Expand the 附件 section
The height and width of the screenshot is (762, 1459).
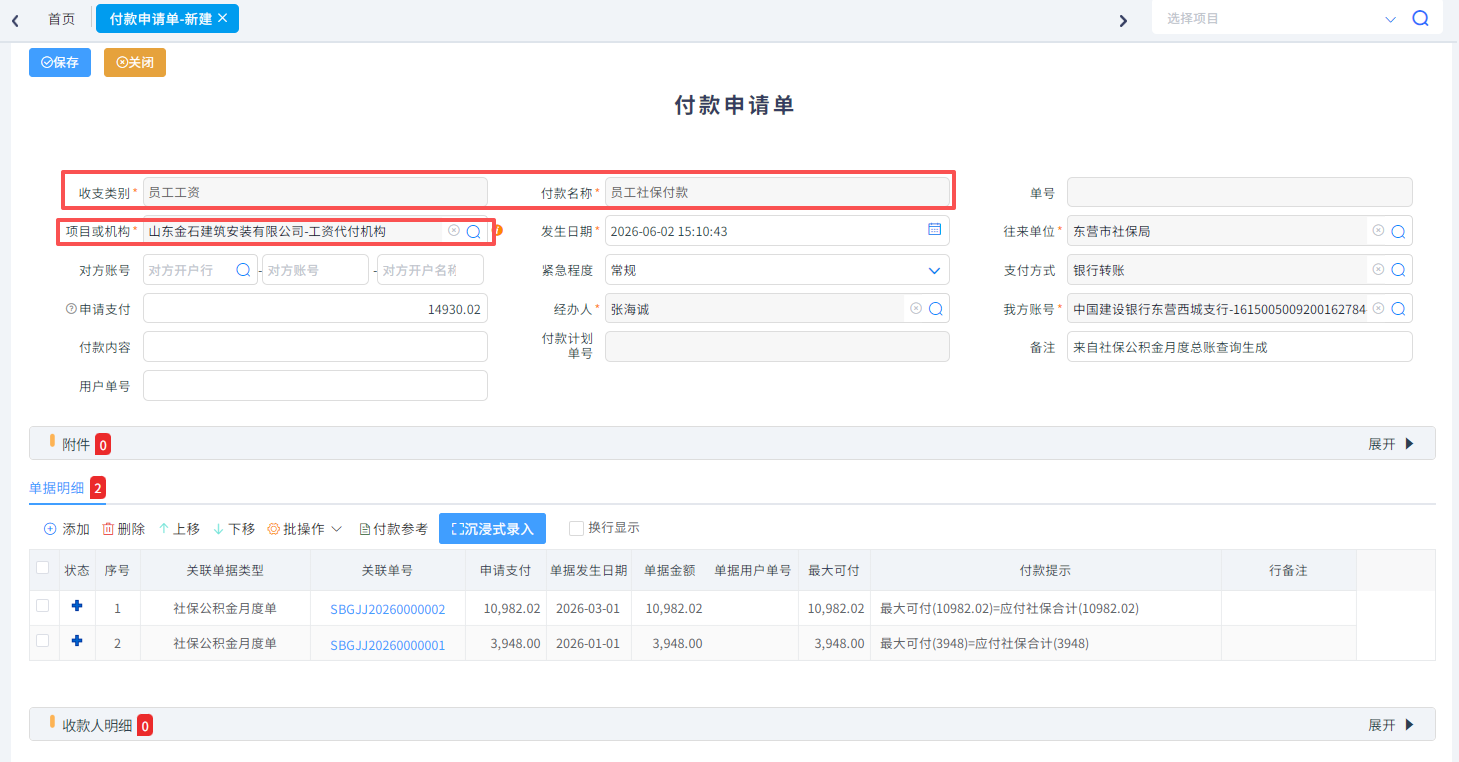1391,444
